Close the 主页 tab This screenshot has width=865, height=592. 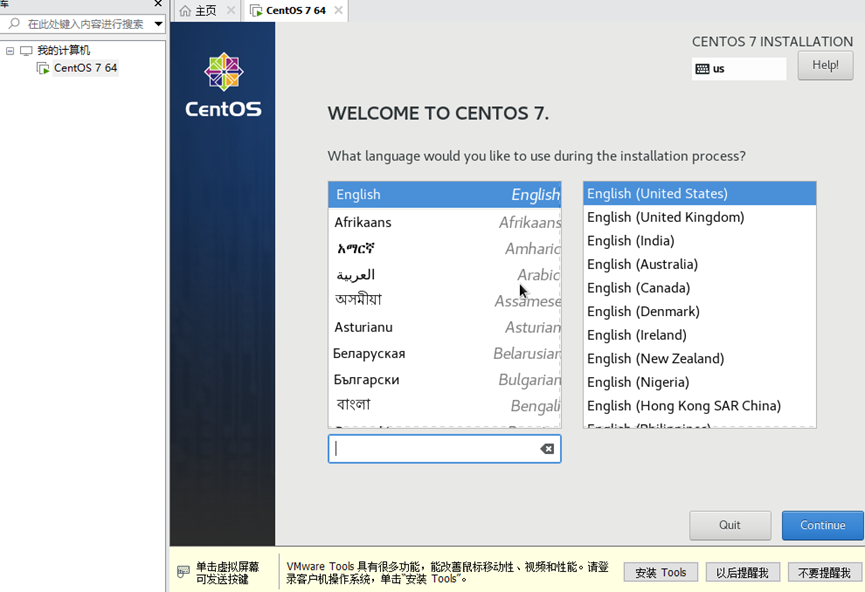231,10
